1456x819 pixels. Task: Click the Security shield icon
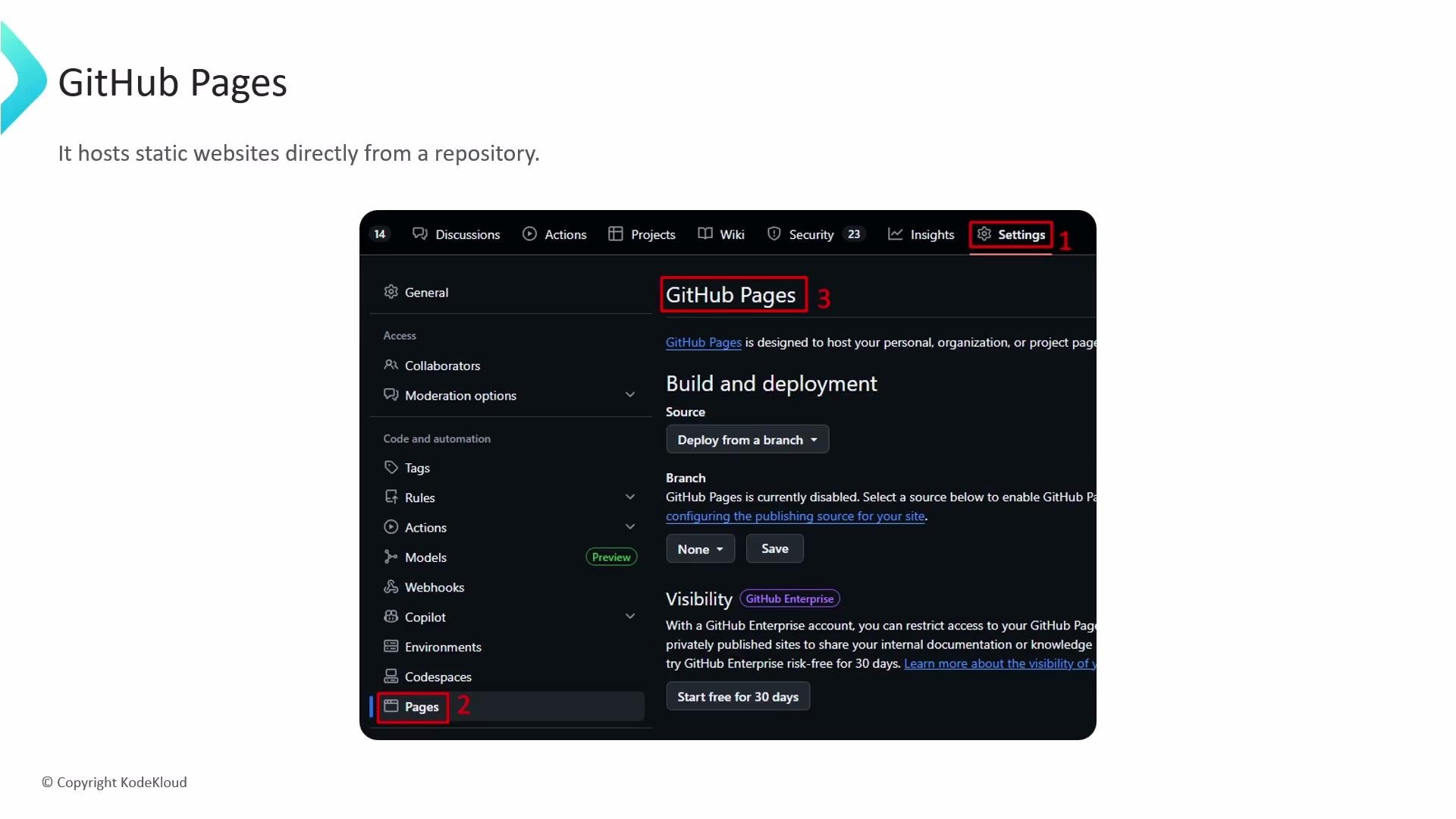(x=773, y=234)
